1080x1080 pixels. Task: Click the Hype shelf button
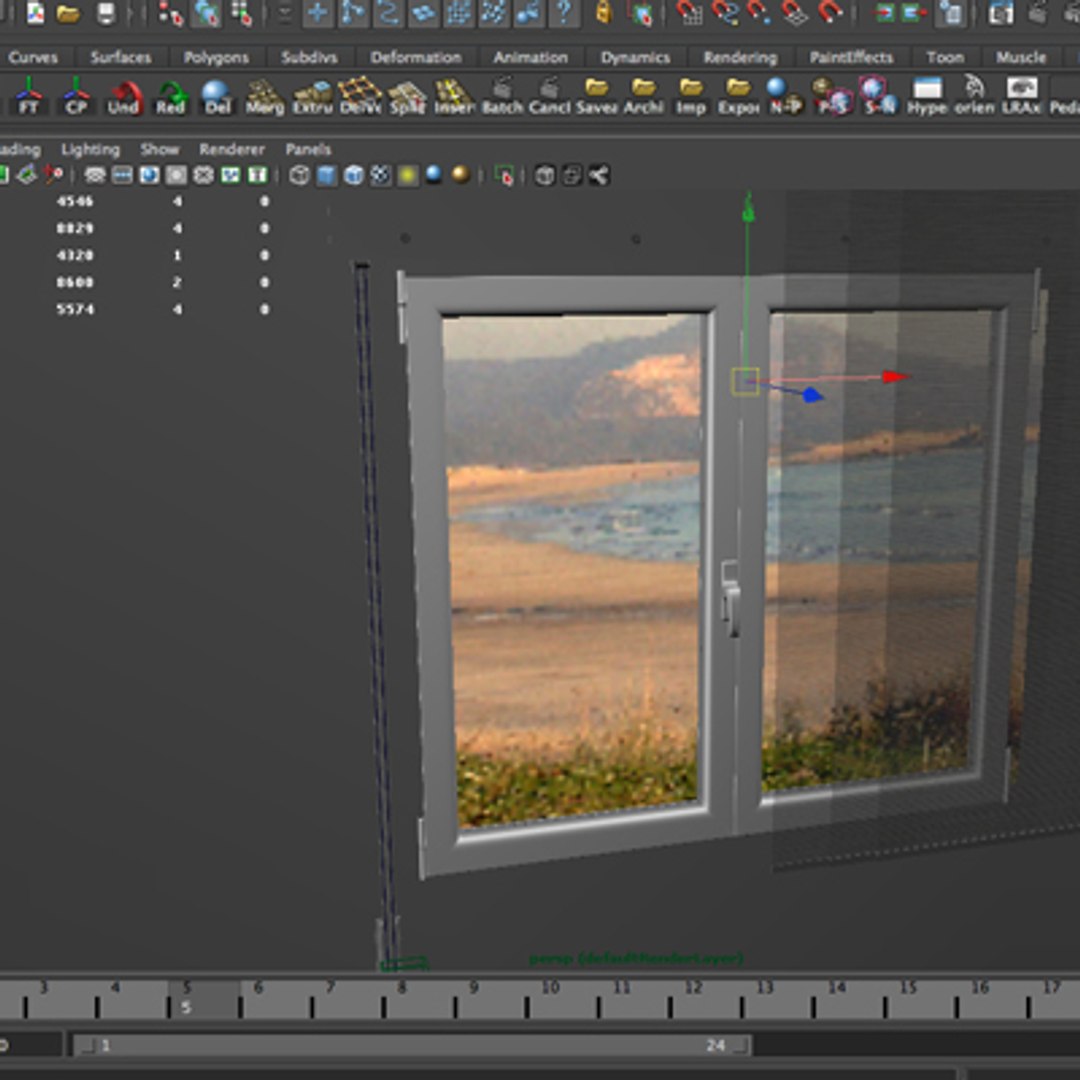pyautogui.click(x=926, y=96)
